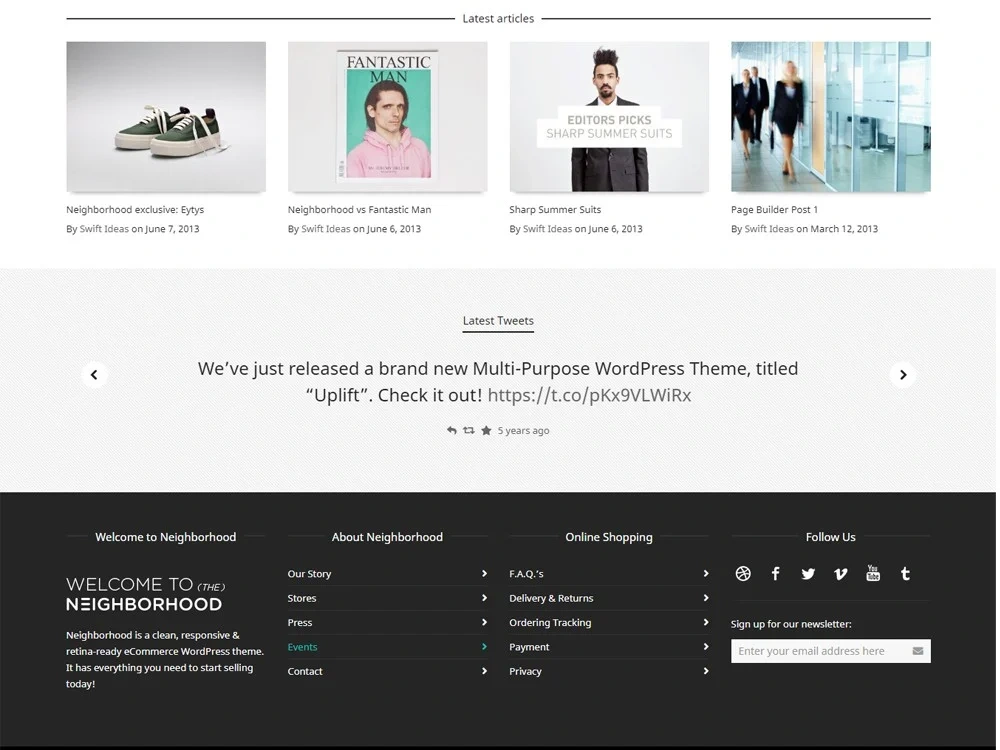Click the '5 years ago' tweet timestamp

point(524,430)
